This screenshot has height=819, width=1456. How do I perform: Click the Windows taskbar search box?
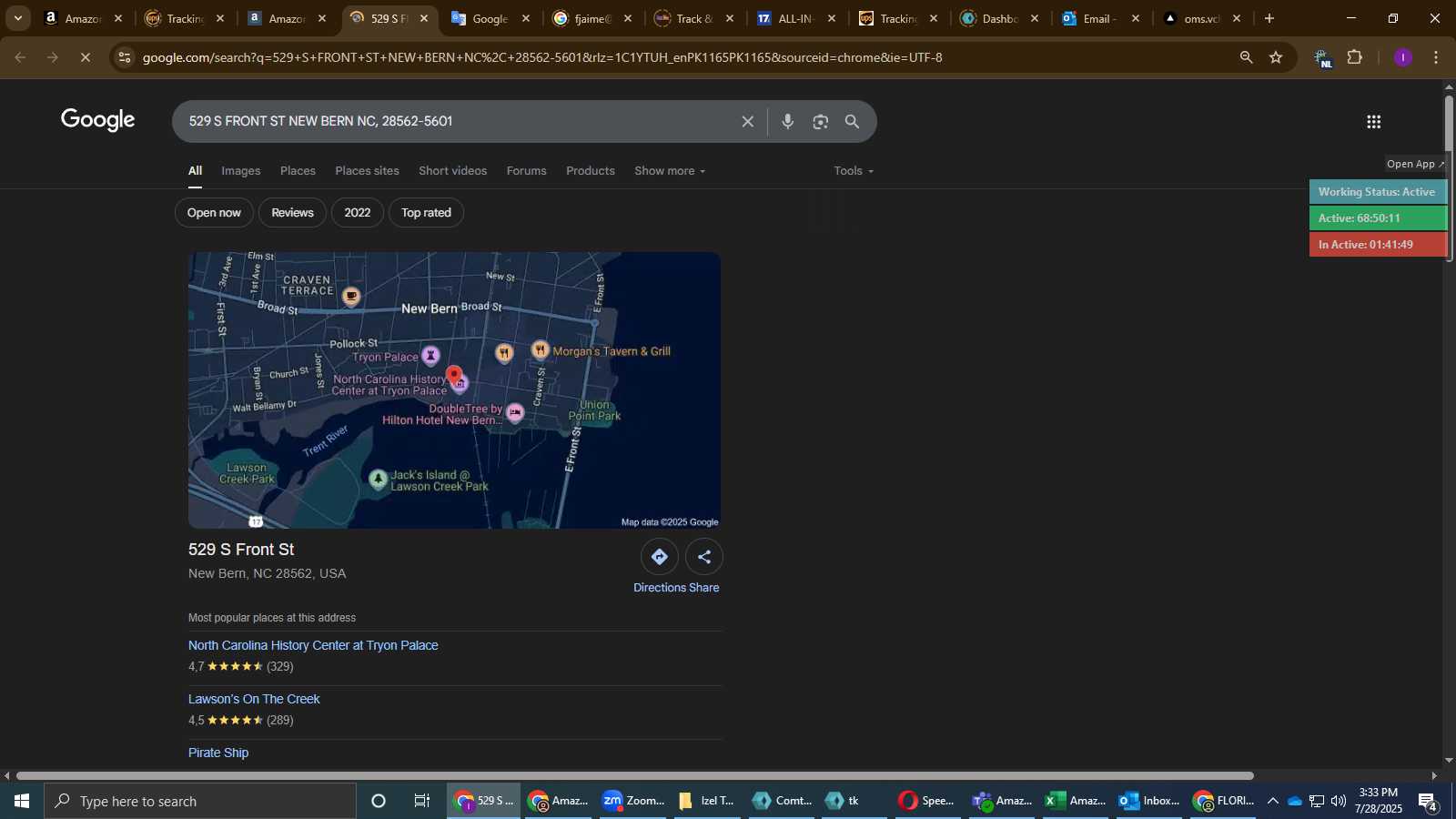point(200,801)
